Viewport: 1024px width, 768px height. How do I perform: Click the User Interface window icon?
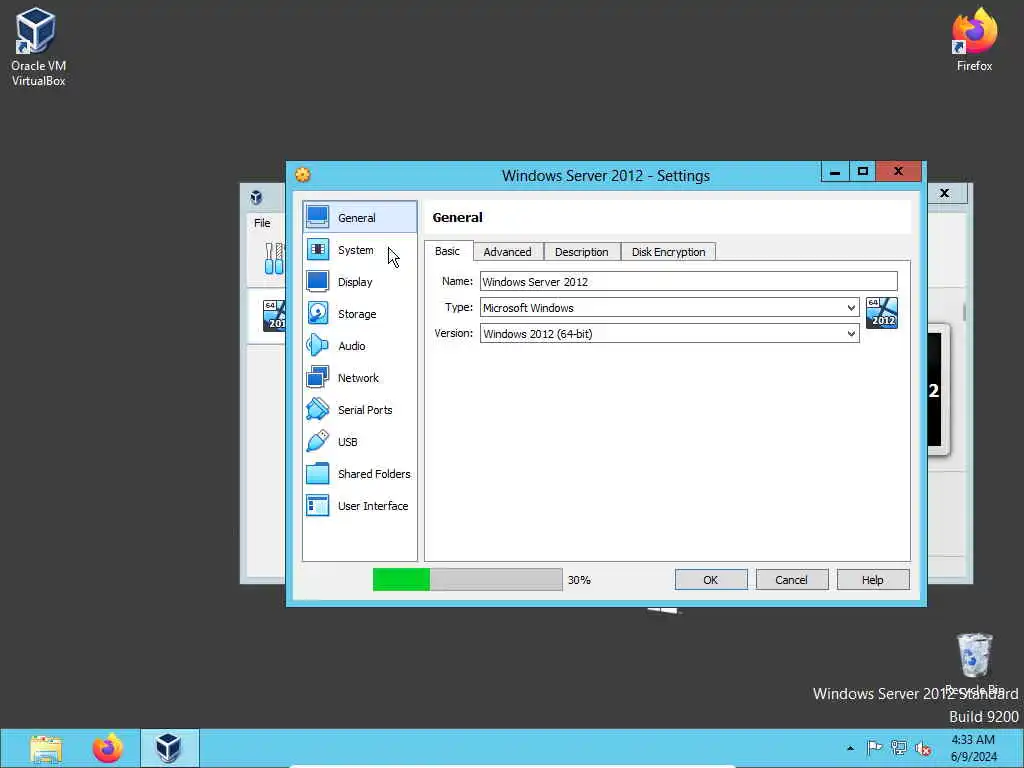point(317,505)
